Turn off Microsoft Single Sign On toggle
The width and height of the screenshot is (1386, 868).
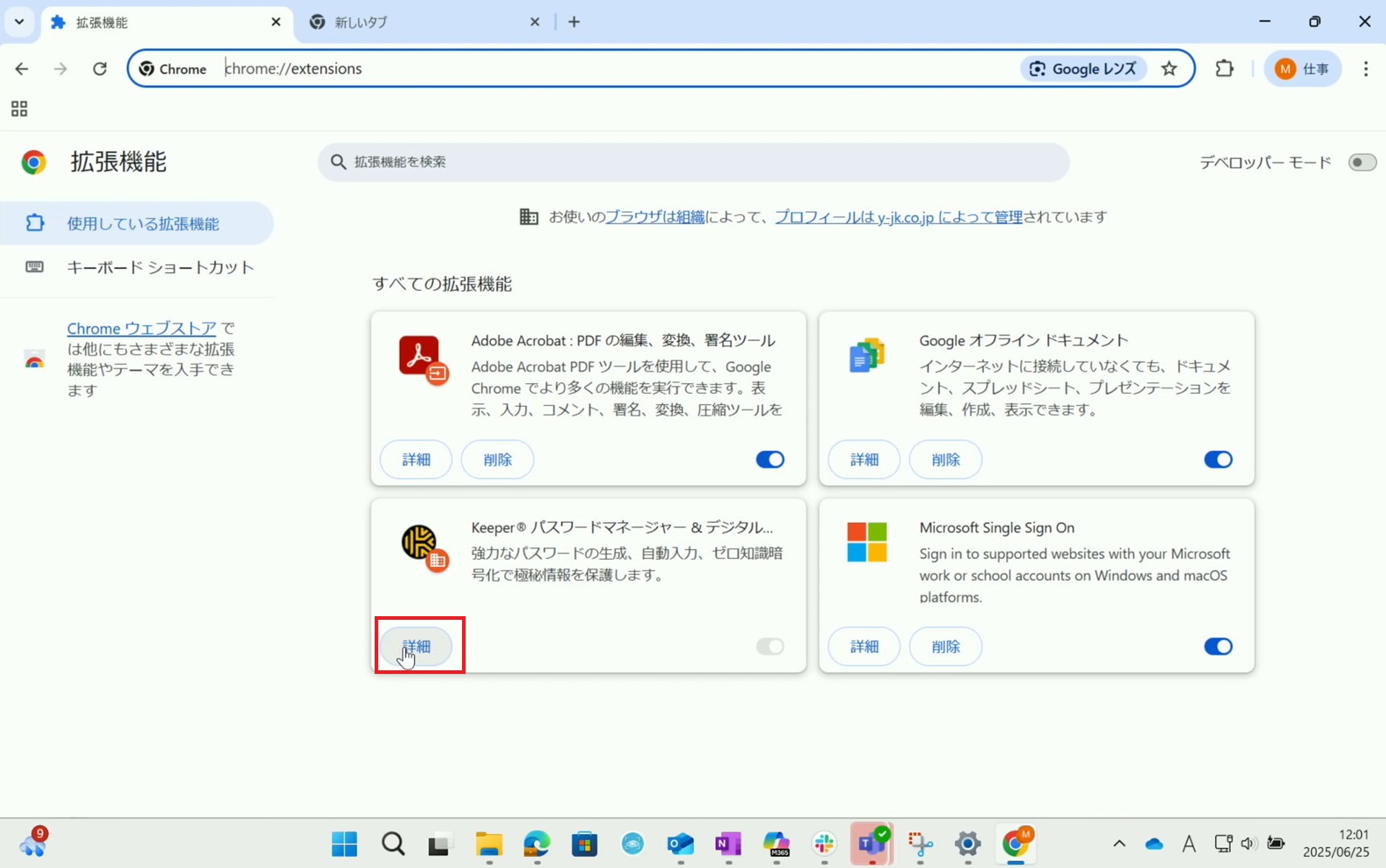(1217, 646)
